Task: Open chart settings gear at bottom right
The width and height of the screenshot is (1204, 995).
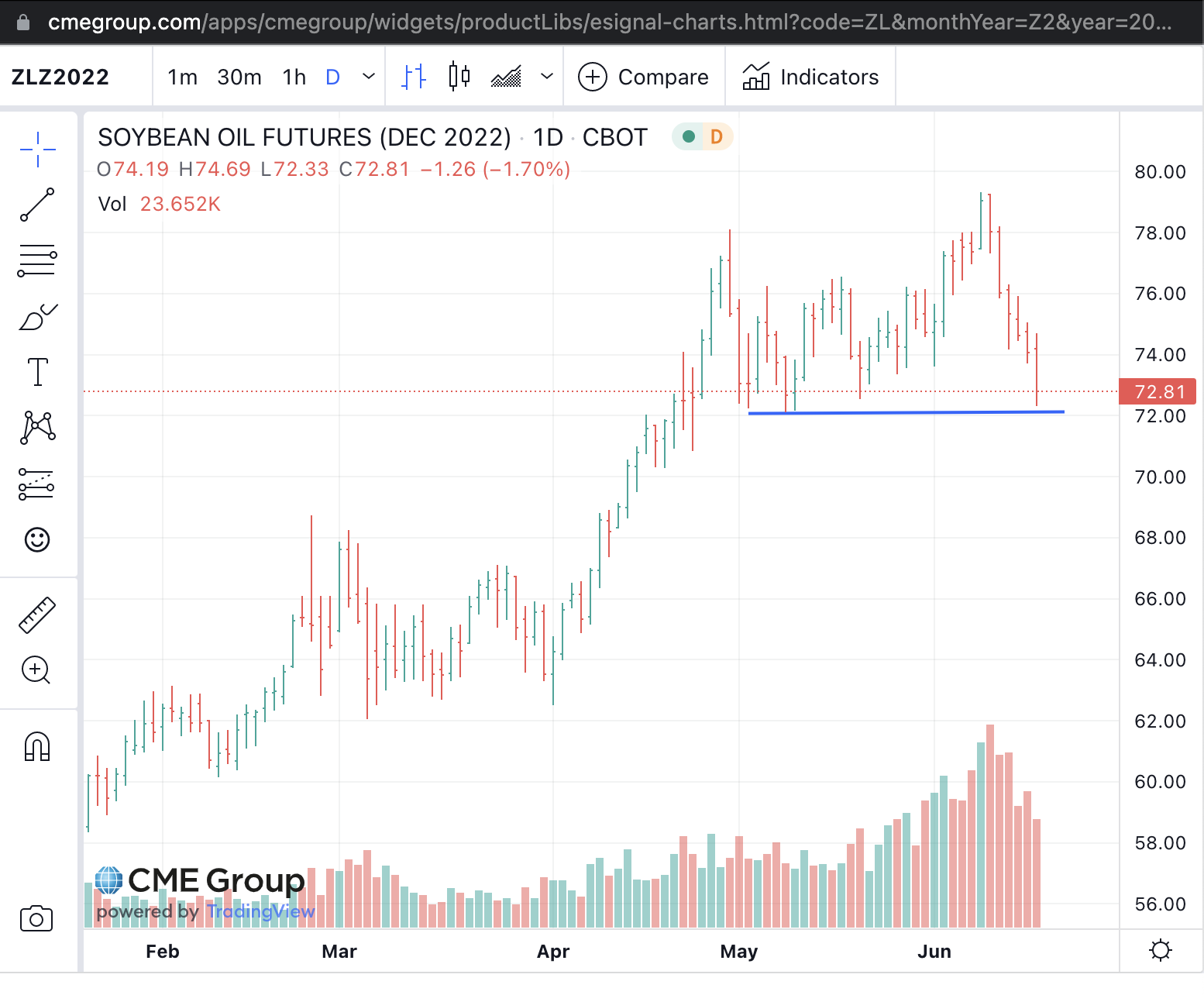Action: [x=1161, y=950]
